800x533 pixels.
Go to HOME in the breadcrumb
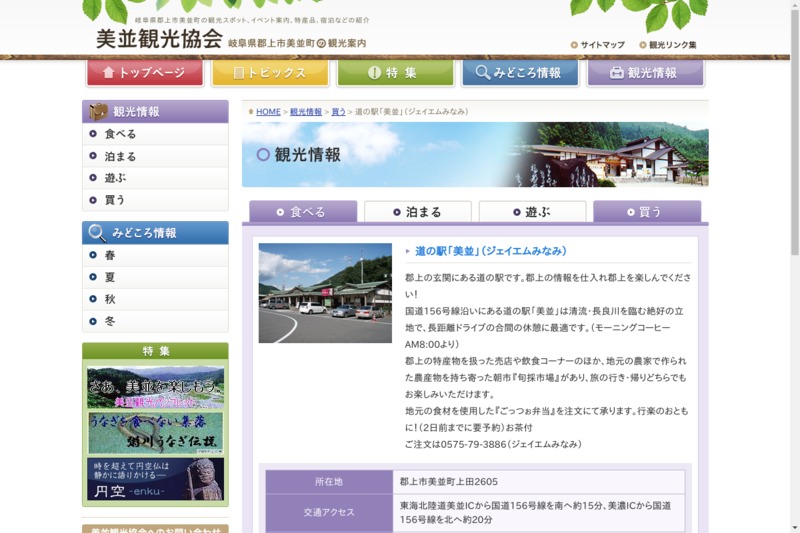coord(268,112)
